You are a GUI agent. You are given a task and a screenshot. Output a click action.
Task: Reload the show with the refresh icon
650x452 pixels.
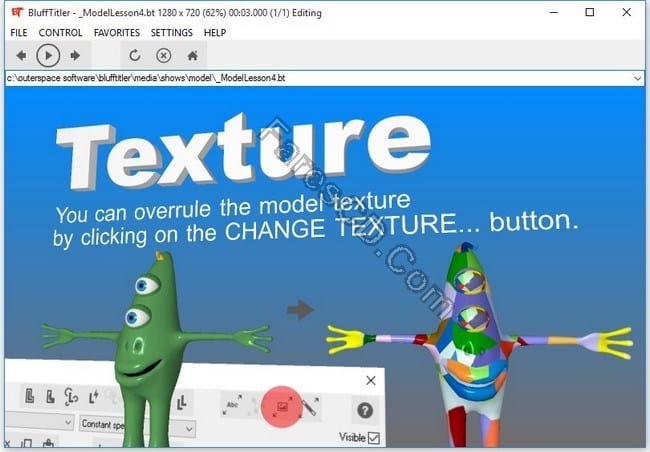pyautogui.click(x=135, y=55)
